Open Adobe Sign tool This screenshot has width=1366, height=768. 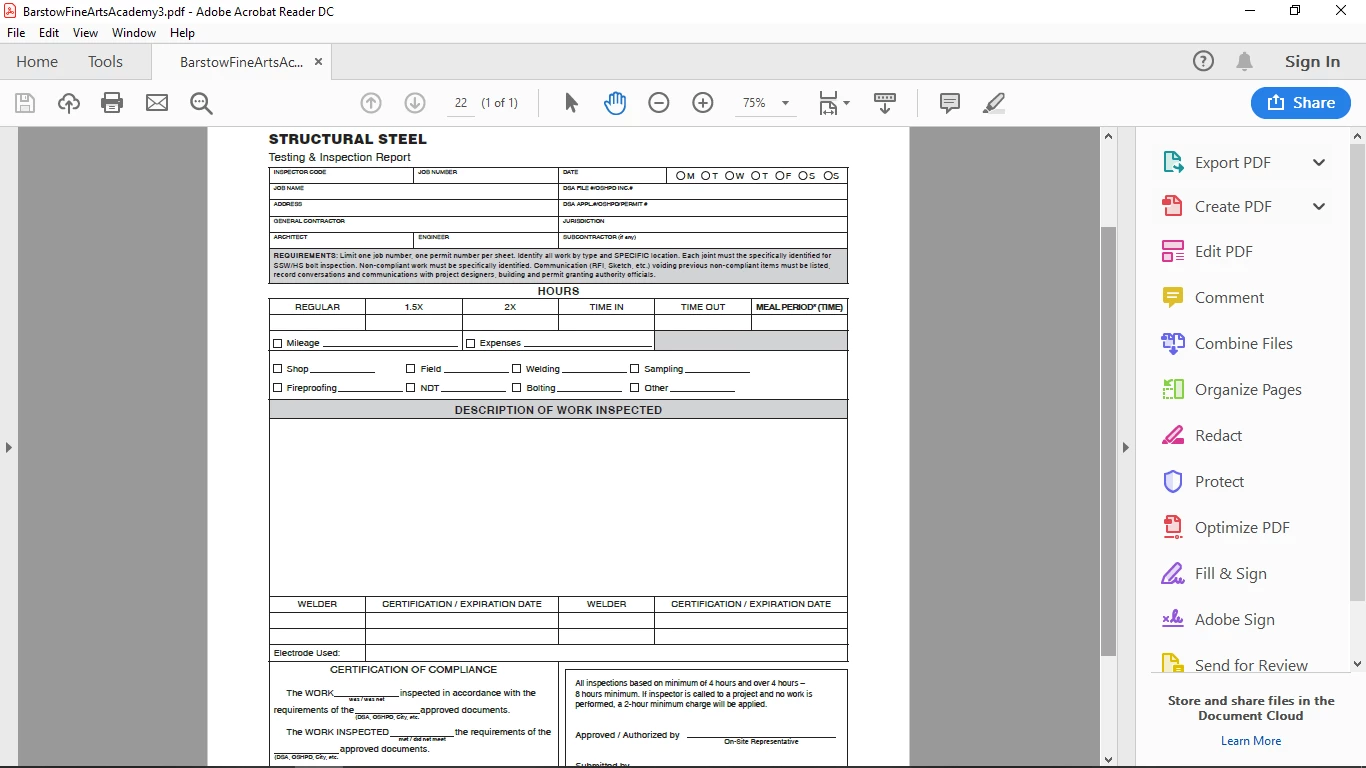click(x=1218, y=620)
